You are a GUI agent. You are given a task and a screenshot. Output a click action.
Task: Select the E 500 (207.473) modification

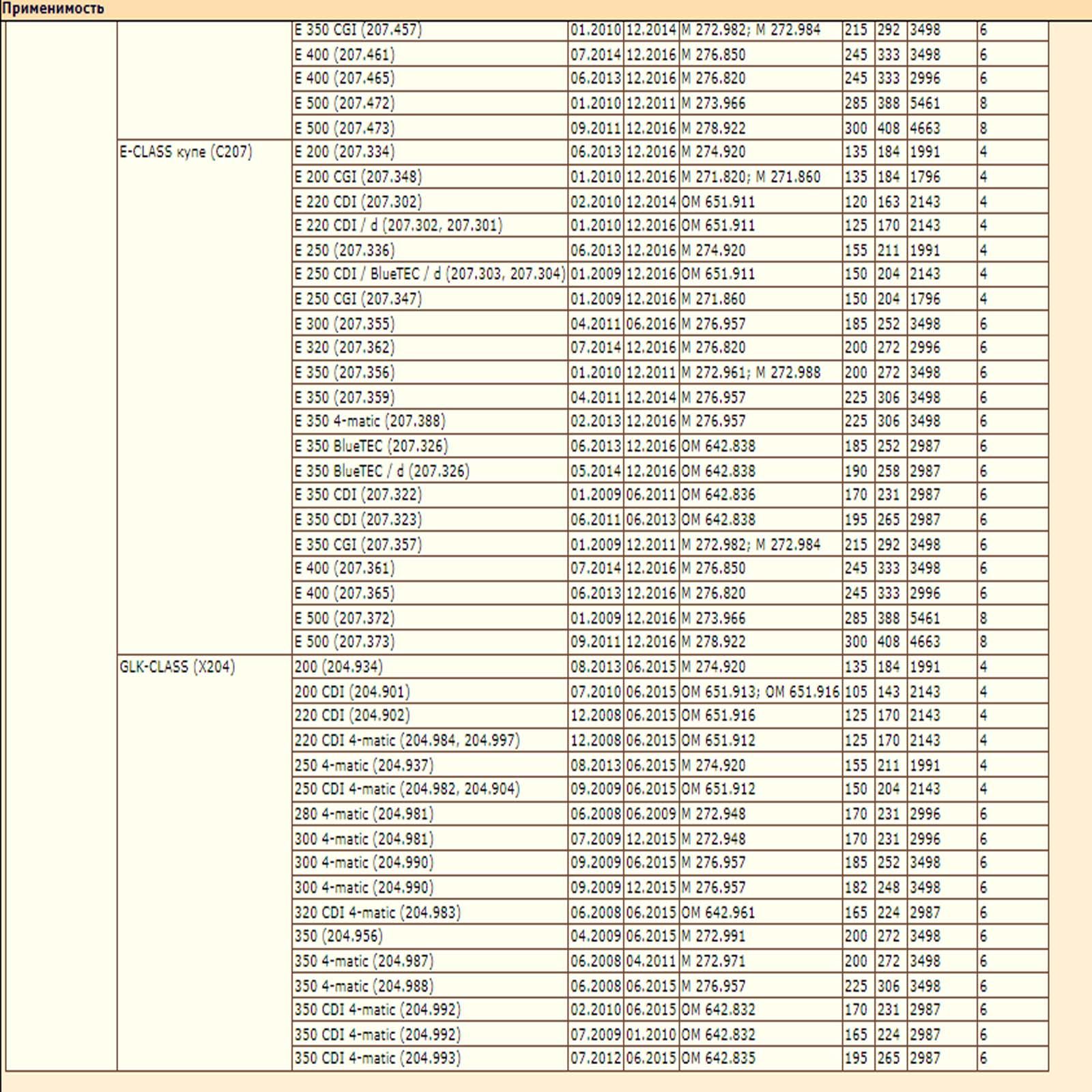pyautogui.click(x=345, y=128)
